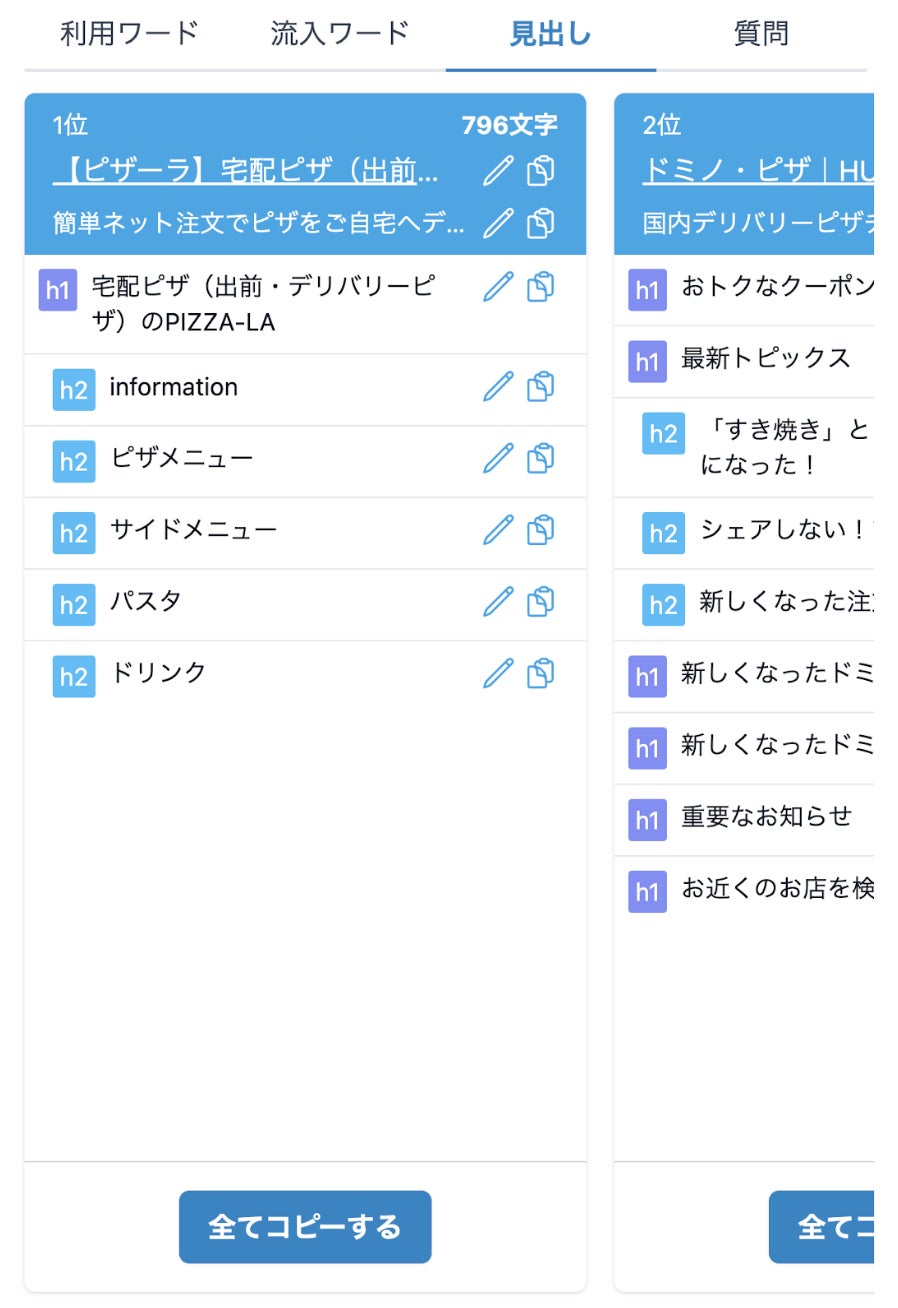
Task: Click the 1位 rank label
Action: pyautogui.click(x=70, y=125)
